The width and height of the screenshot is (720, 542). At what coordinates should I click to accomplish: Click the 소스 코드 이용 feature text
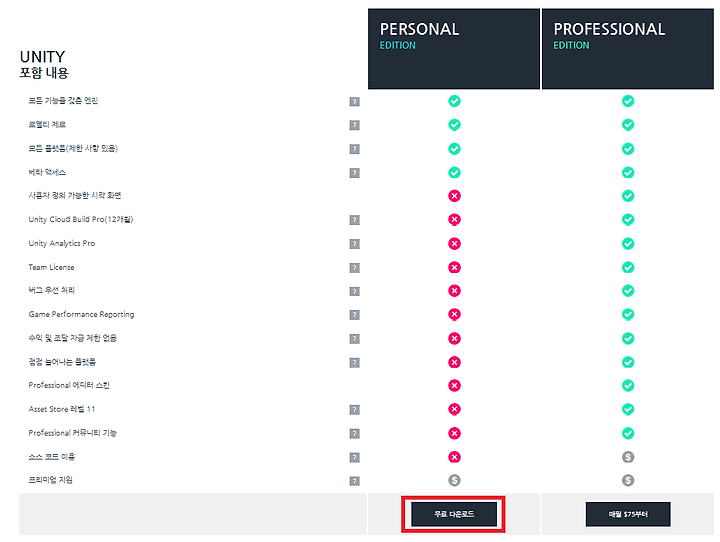(x=51, y=457)
